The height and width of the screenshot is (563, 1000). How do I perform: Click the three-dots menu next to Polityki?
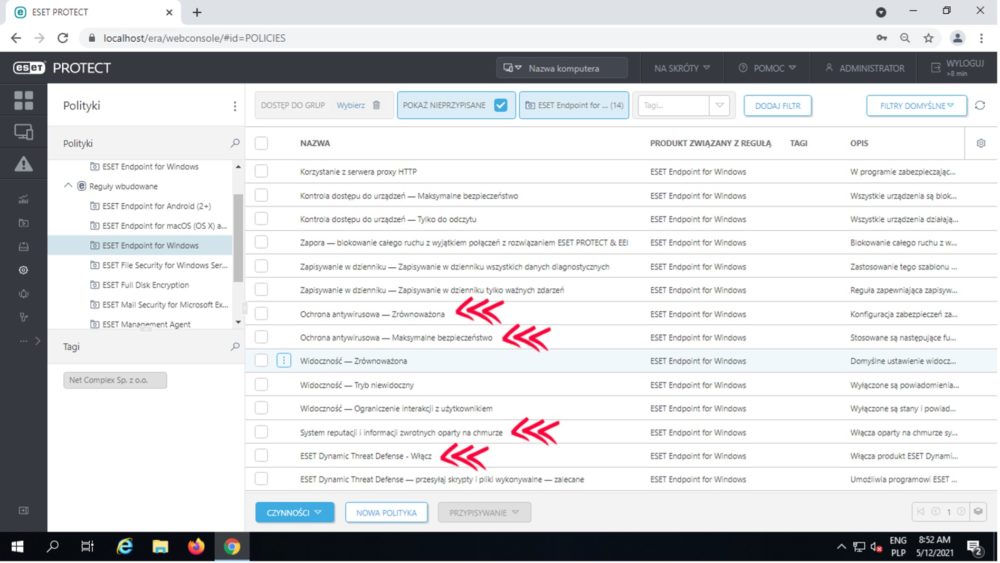point(235,106)
